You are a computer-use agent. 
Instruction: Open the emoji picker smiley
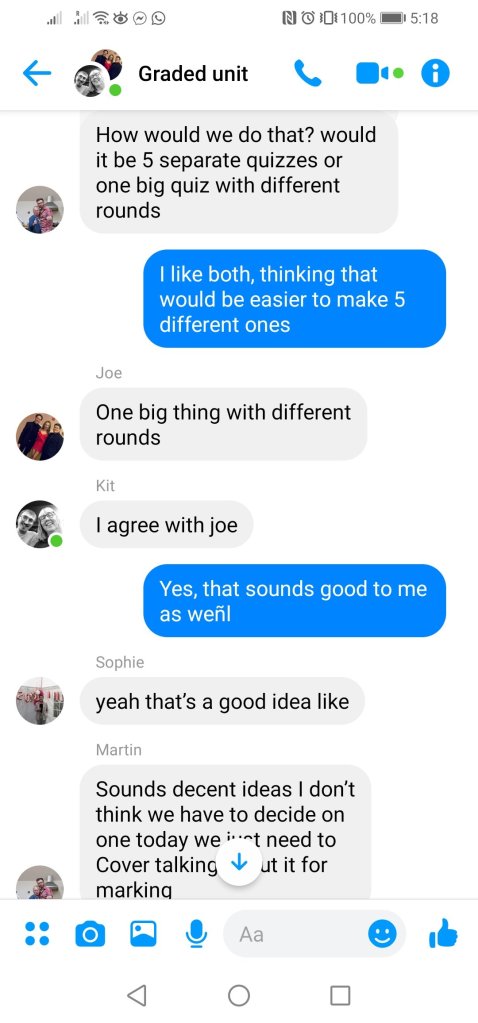point(382,934)
